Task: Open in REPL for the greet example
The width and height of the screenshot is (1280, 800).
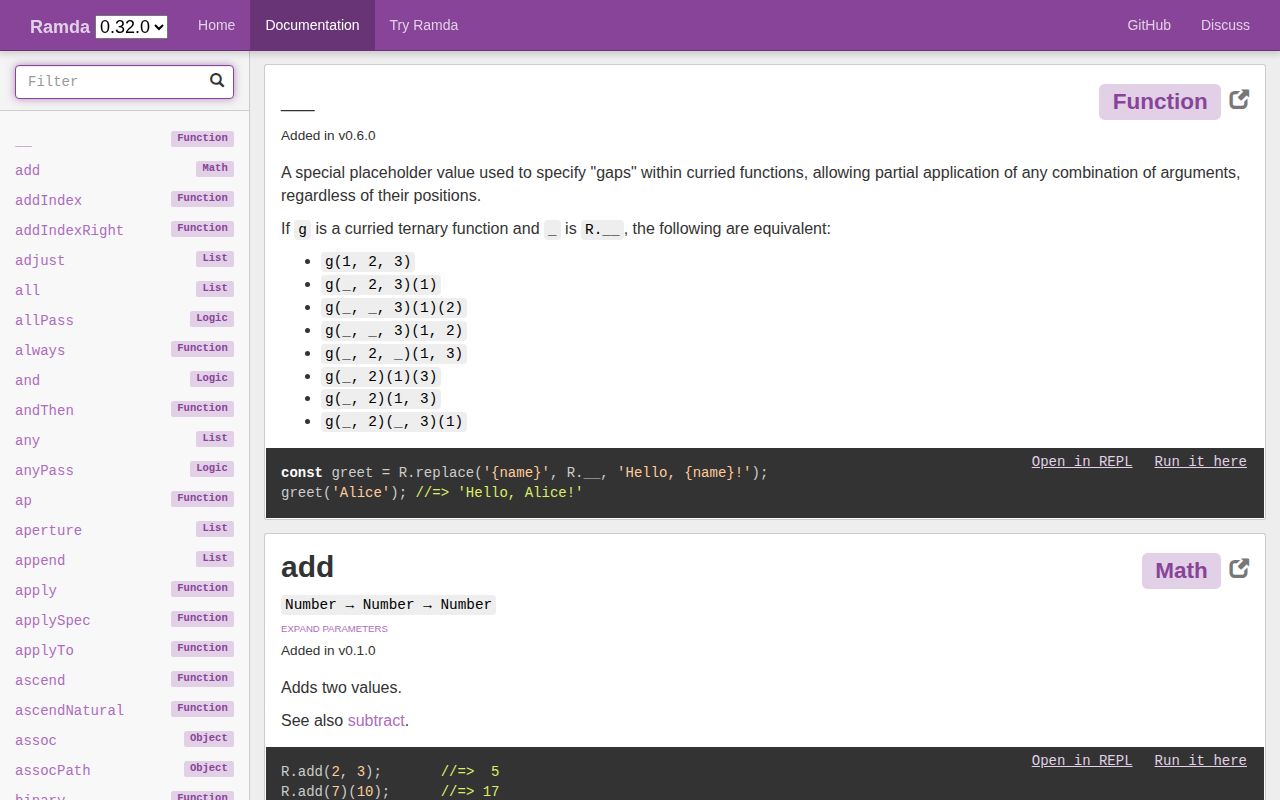Action: [x=1082, y=461]
